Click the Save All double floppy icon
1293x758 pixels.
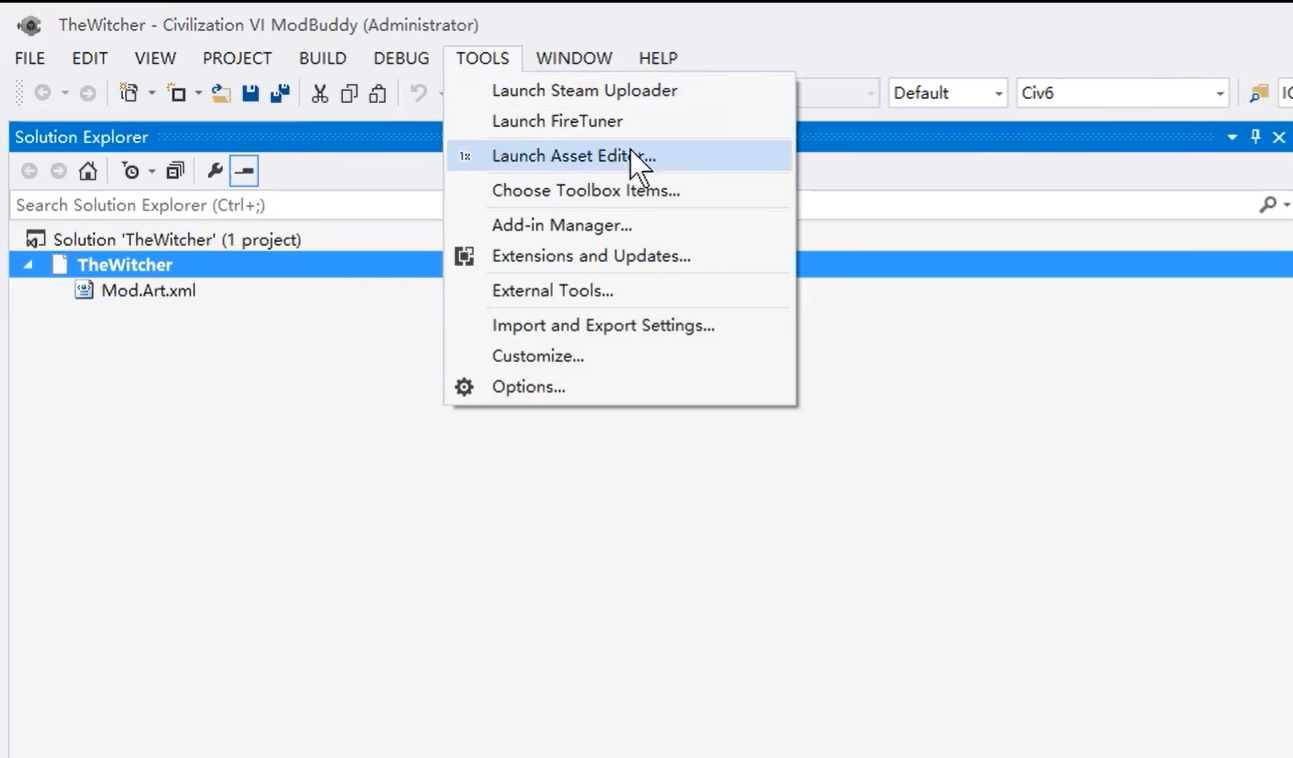(280, 93)
